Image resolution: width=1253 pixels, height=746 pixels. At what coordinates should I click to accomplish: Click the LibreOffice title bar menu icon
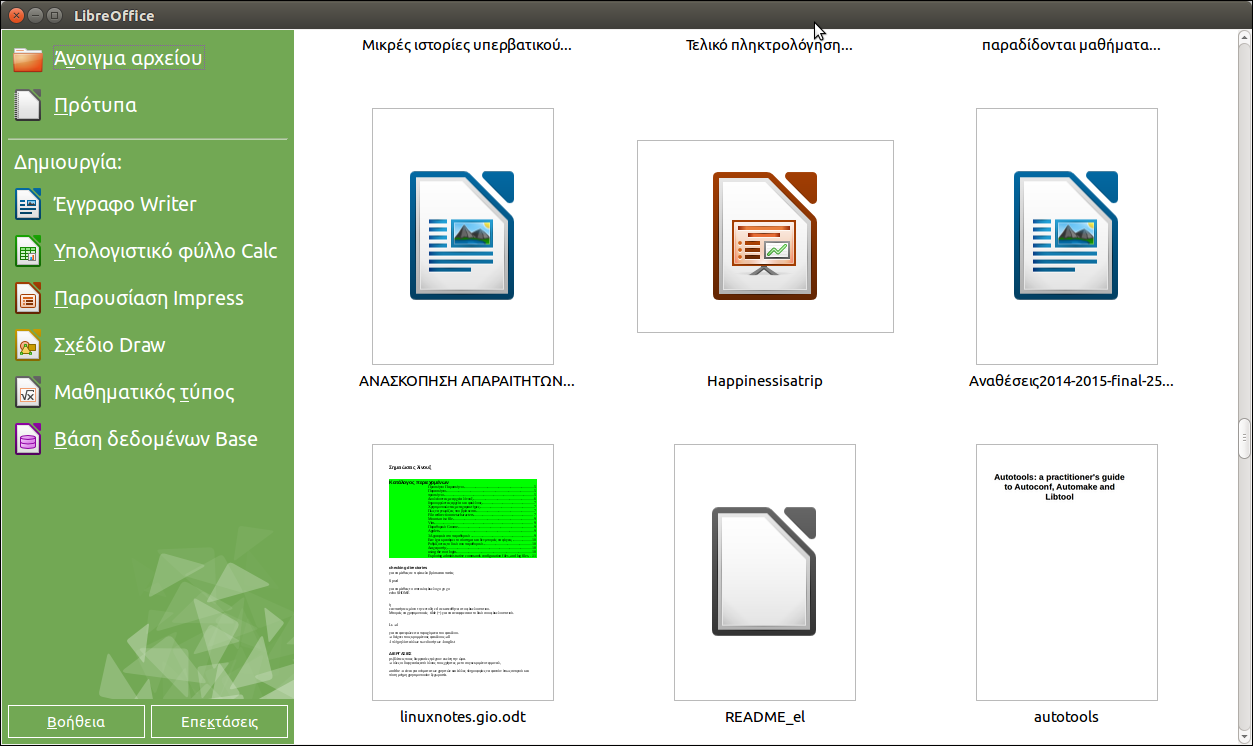[x=14, y=15]
